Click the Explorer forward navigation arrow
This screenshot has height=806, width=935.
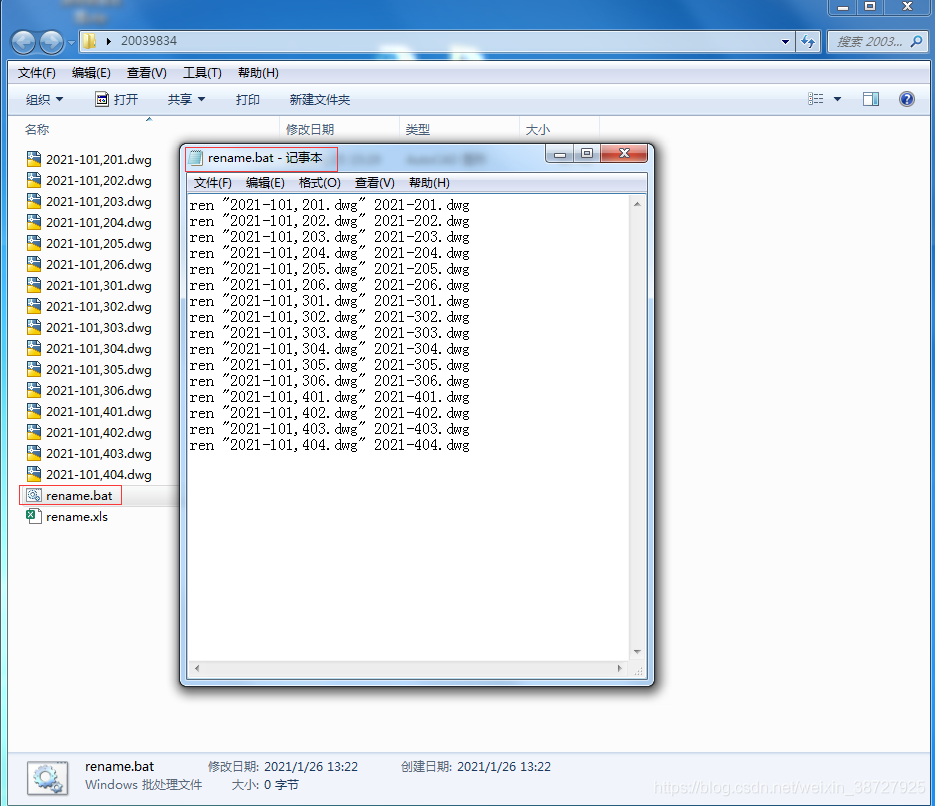51,42
